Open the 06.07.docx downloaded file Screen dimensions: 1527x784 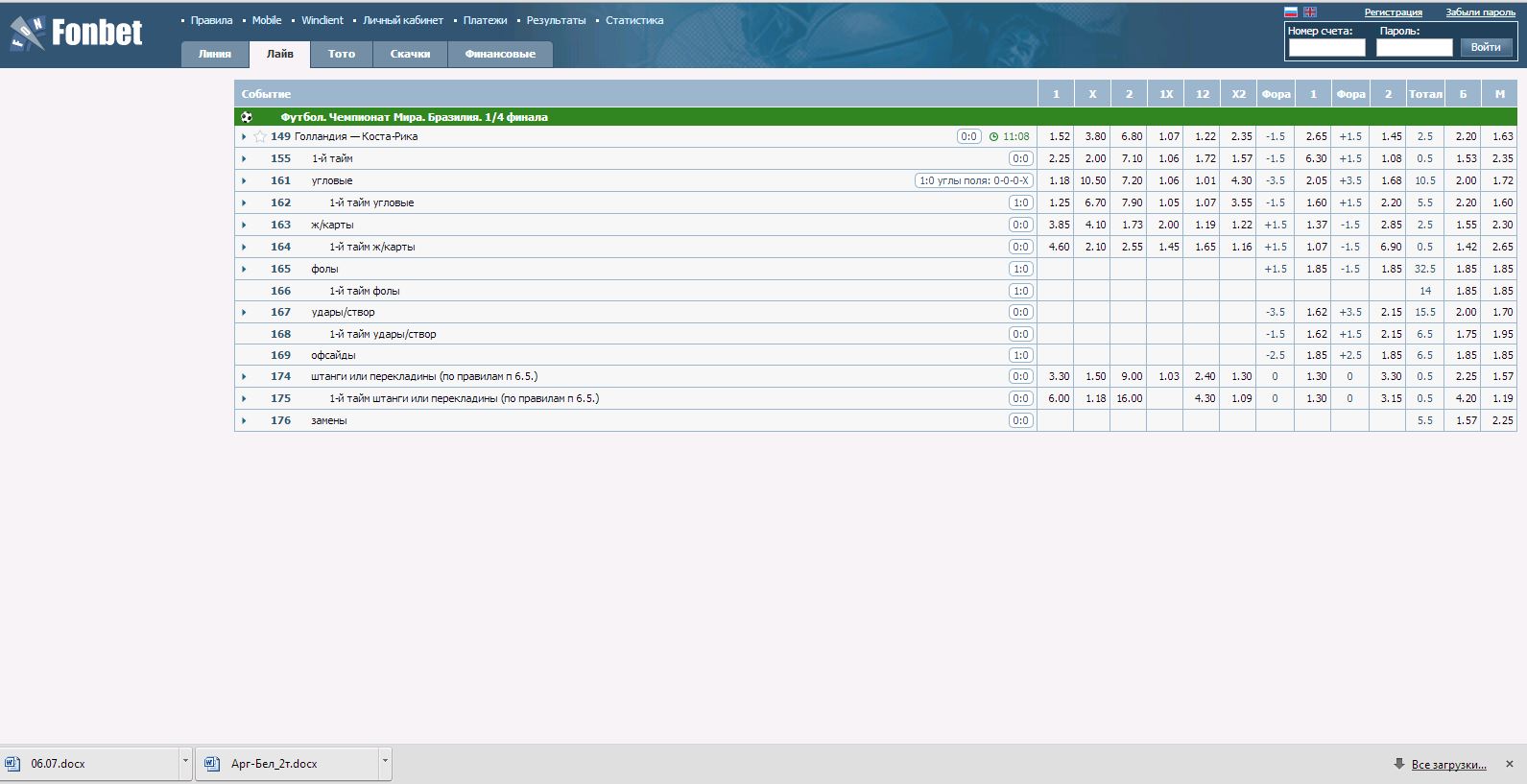(x=91, y=764)
